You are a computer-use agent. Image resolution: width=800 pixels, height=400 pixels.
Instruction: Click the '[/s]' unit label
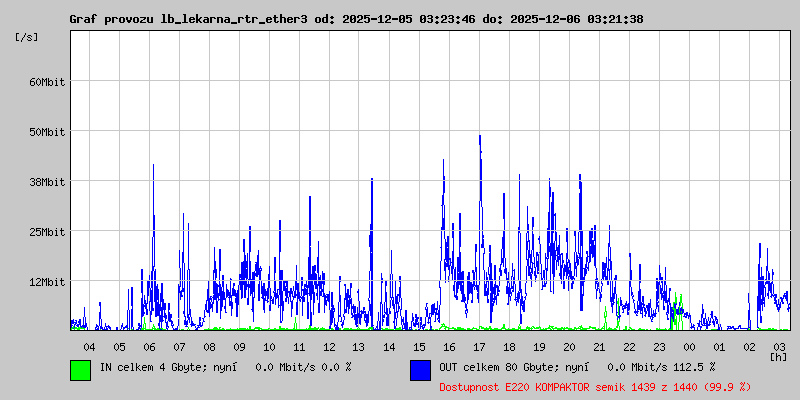(x=27, y=37)
